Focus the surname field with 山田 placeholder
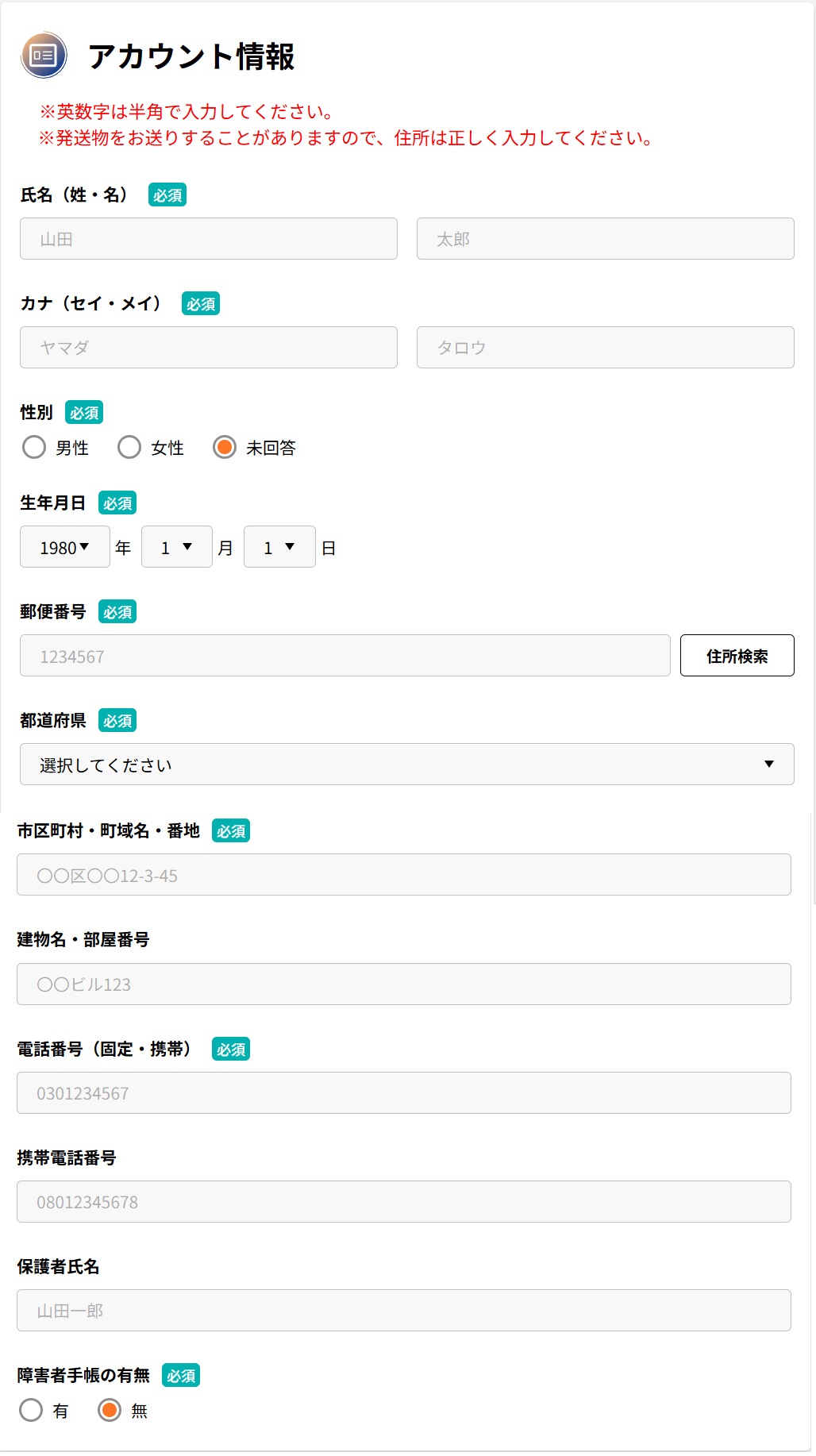The image size is (816, 1456). (x=209, y=239)
